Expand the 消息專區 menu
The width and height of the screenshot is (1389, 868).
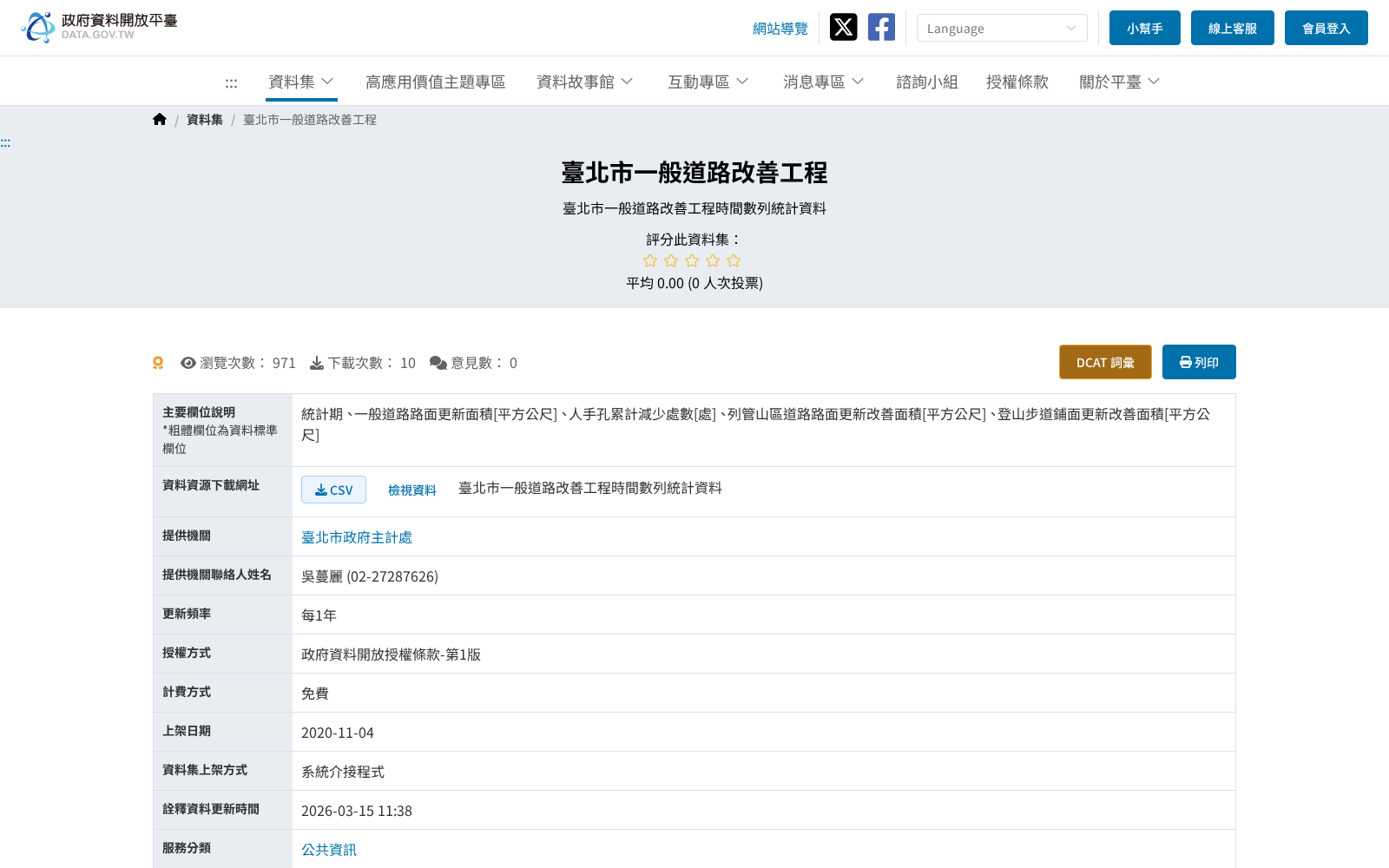(x=824, y=82)
